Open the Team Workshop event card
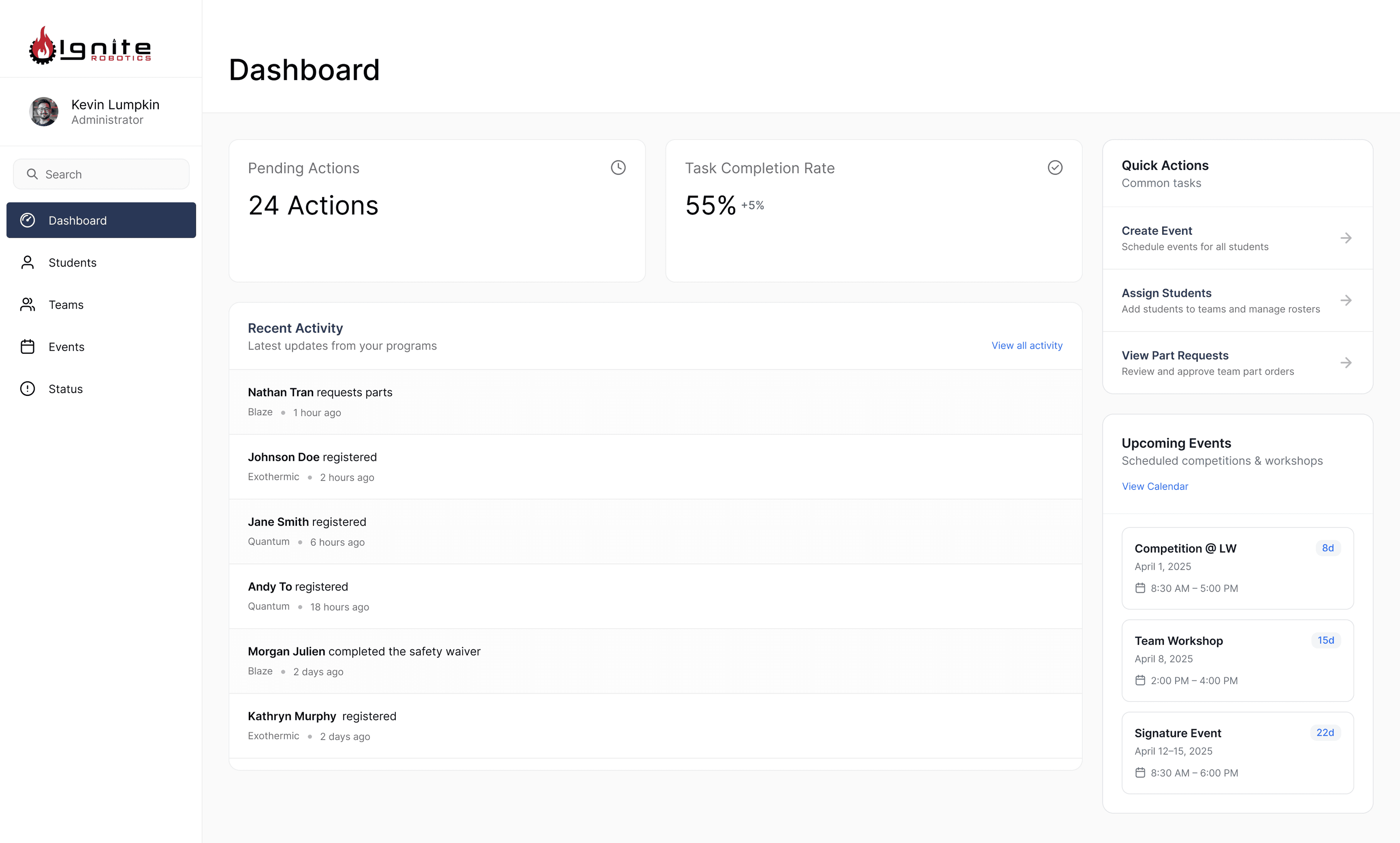The width and height of the screenshot is (1400, 843). (1237, 660)
